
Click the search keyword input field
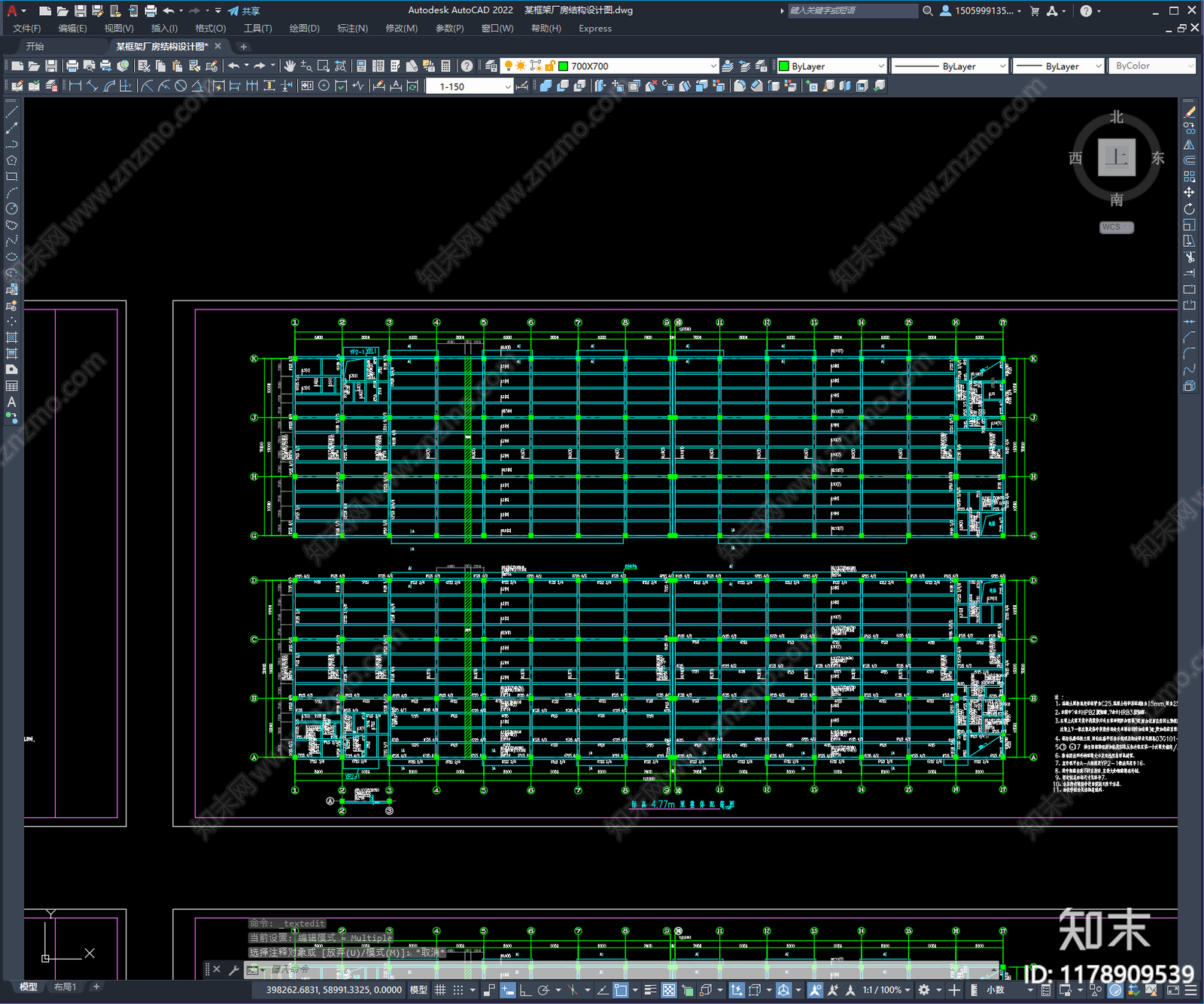(x=853, y=11)
